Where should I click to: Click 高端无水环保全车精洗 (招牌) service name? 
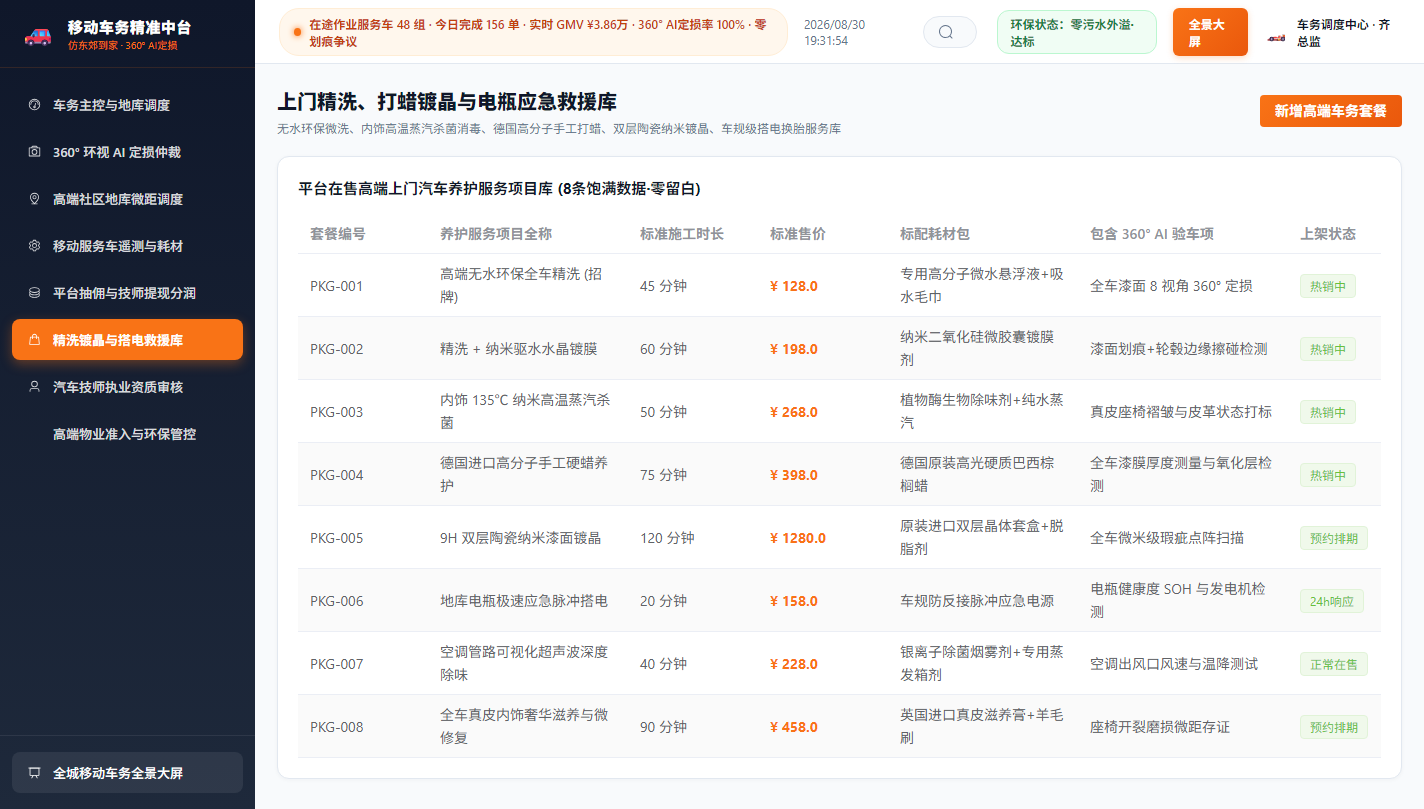click(522, 285)
